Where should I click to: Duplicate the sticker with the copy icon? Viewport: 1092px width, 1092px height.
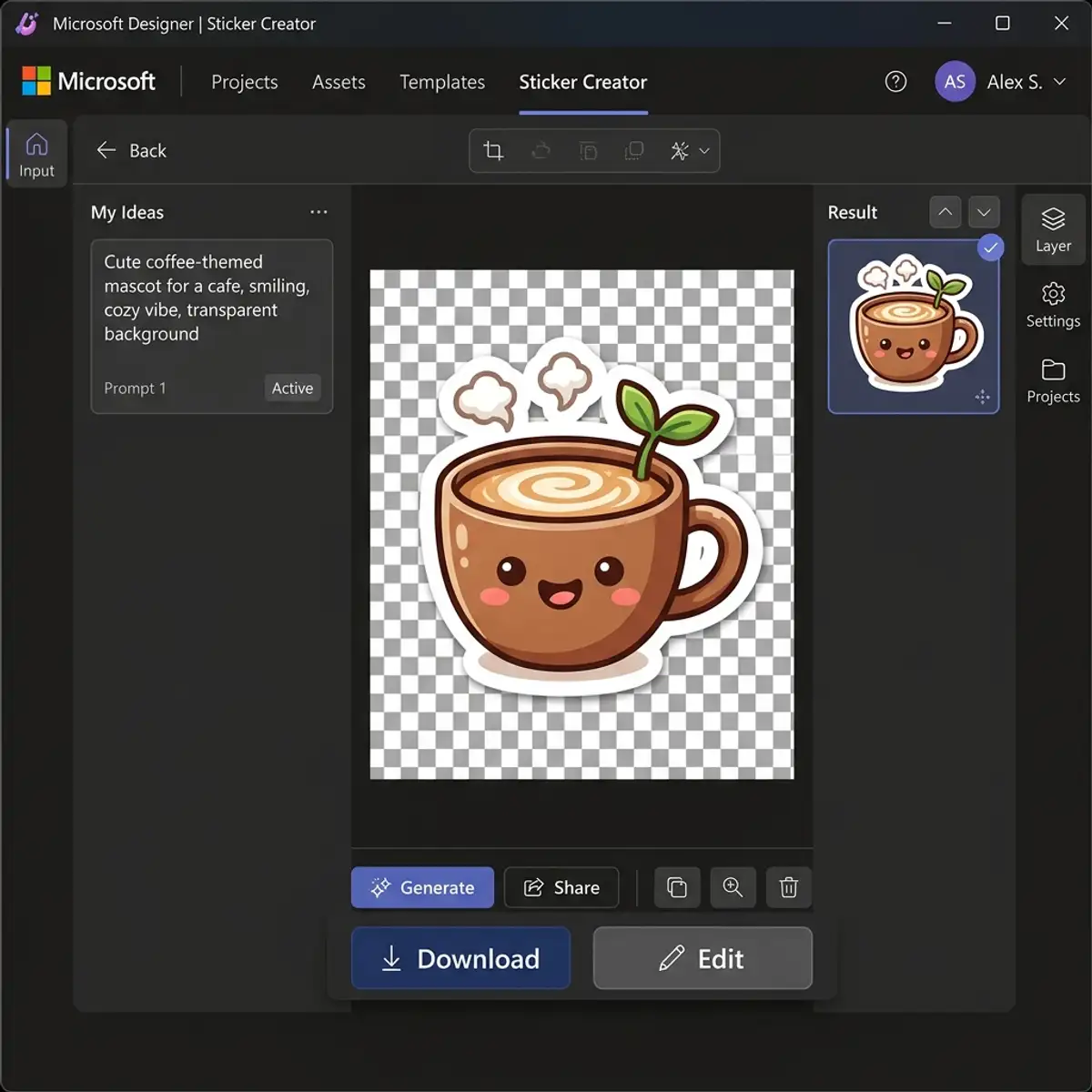click(677, 887)
